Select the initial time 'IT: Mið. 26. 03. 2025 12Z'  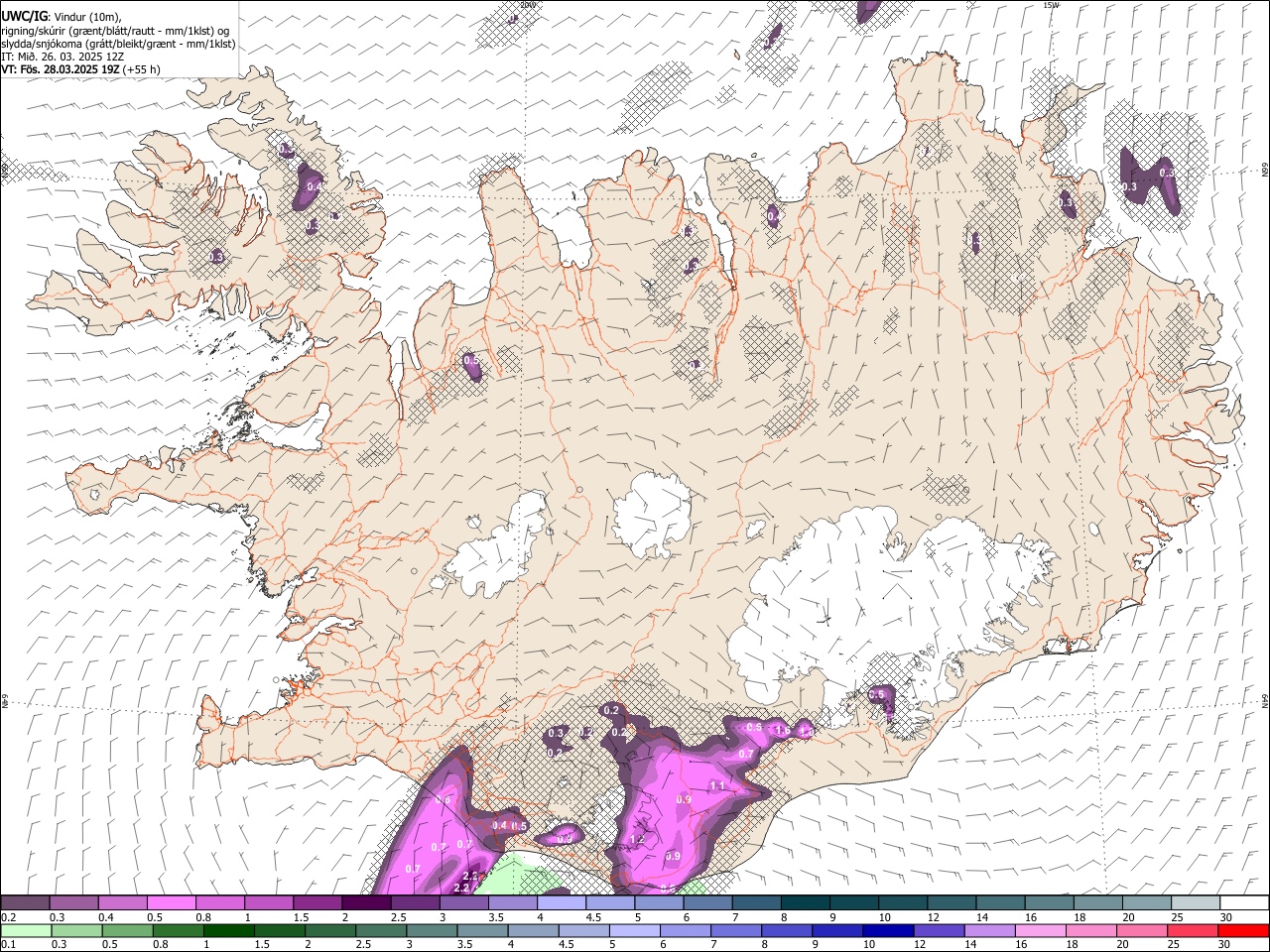63,57
